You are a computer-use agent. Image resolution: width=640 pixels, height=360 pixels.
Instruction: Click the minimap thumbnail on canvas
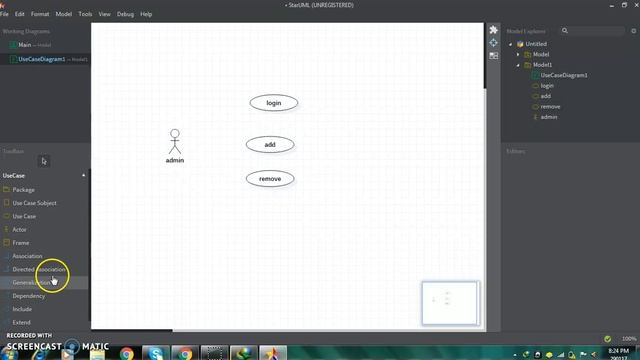click(450, 303)
